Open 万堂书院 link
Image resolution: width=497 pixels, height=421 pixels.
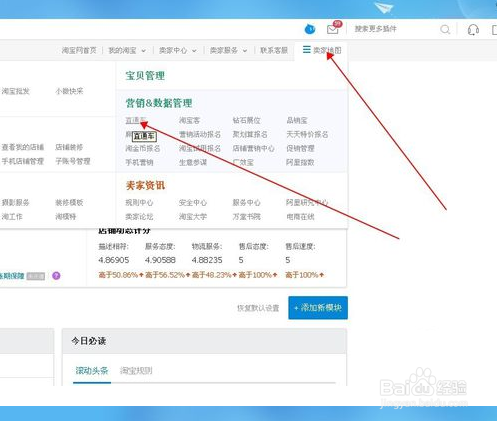(246, 217)
